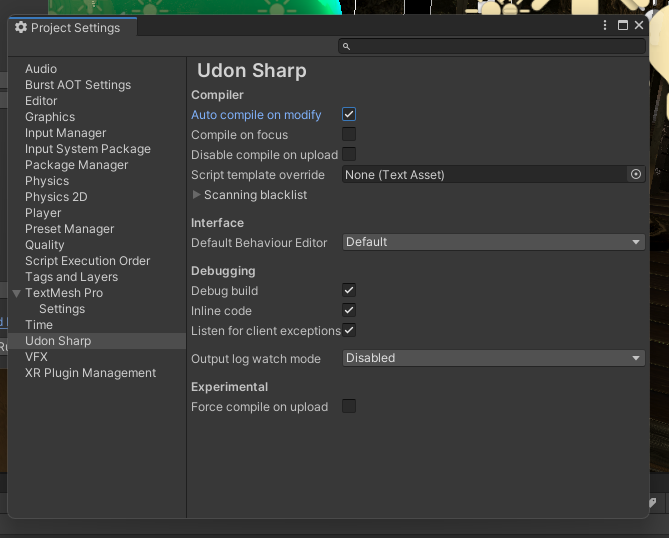
Task: Select Package Manager settings
Action: pyautogui.click(x=77, y=165)
